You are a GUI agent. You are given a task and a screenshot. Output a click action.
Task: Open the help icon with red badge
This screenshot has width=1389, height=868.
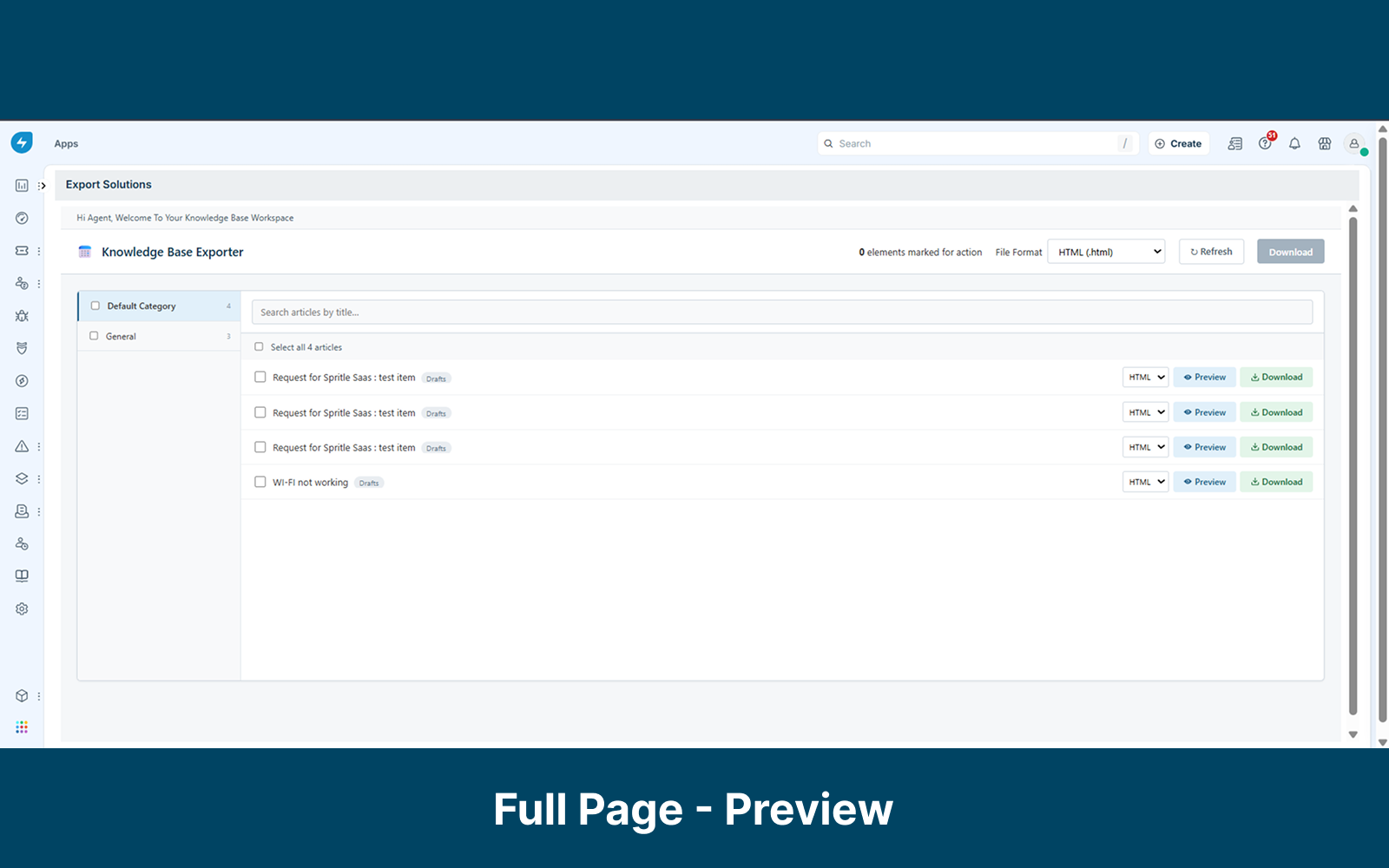[1266, 143]
